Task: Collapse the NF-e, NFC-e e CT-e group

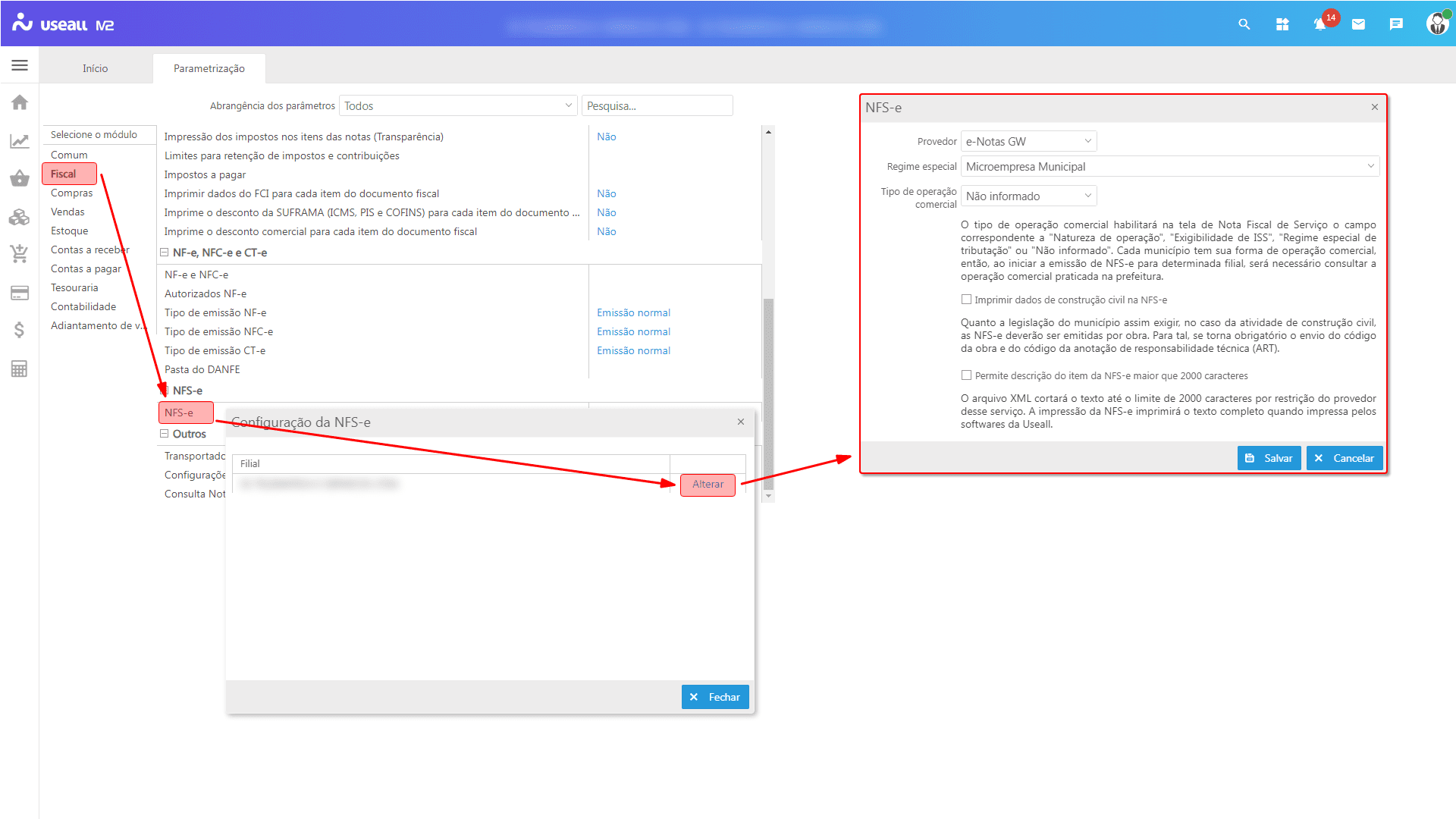Action: (164, 253)
